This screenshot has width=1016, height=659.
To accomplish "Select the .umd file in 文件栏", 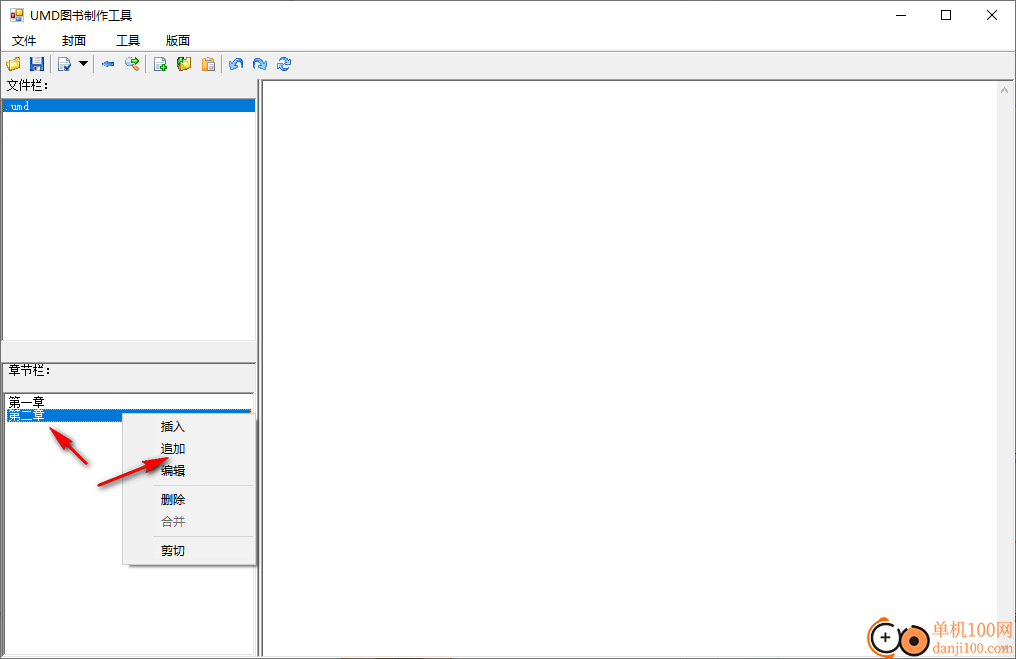I will coord(129,106).
